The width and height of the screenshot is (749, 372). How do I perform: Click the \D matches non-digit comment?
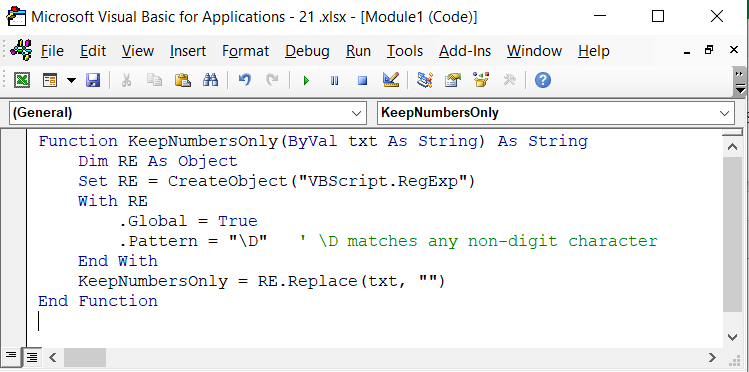tap(479, 241)
